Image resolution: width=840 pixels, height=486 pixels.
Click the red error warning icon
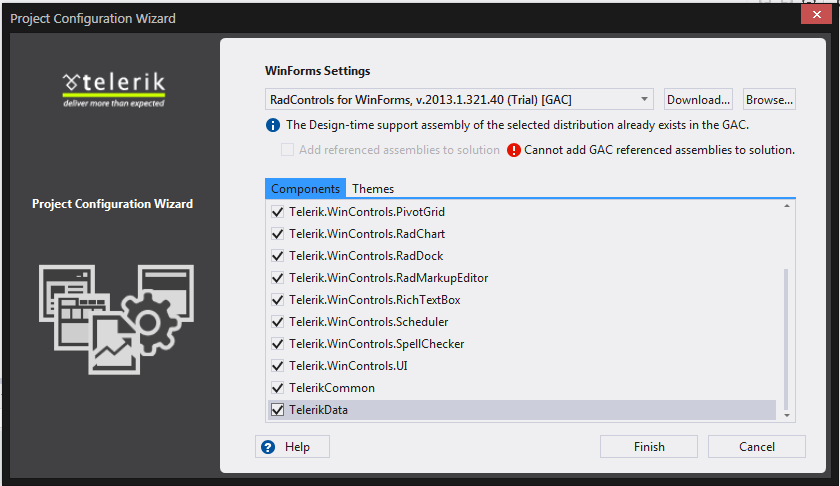(x=514, y=150)
